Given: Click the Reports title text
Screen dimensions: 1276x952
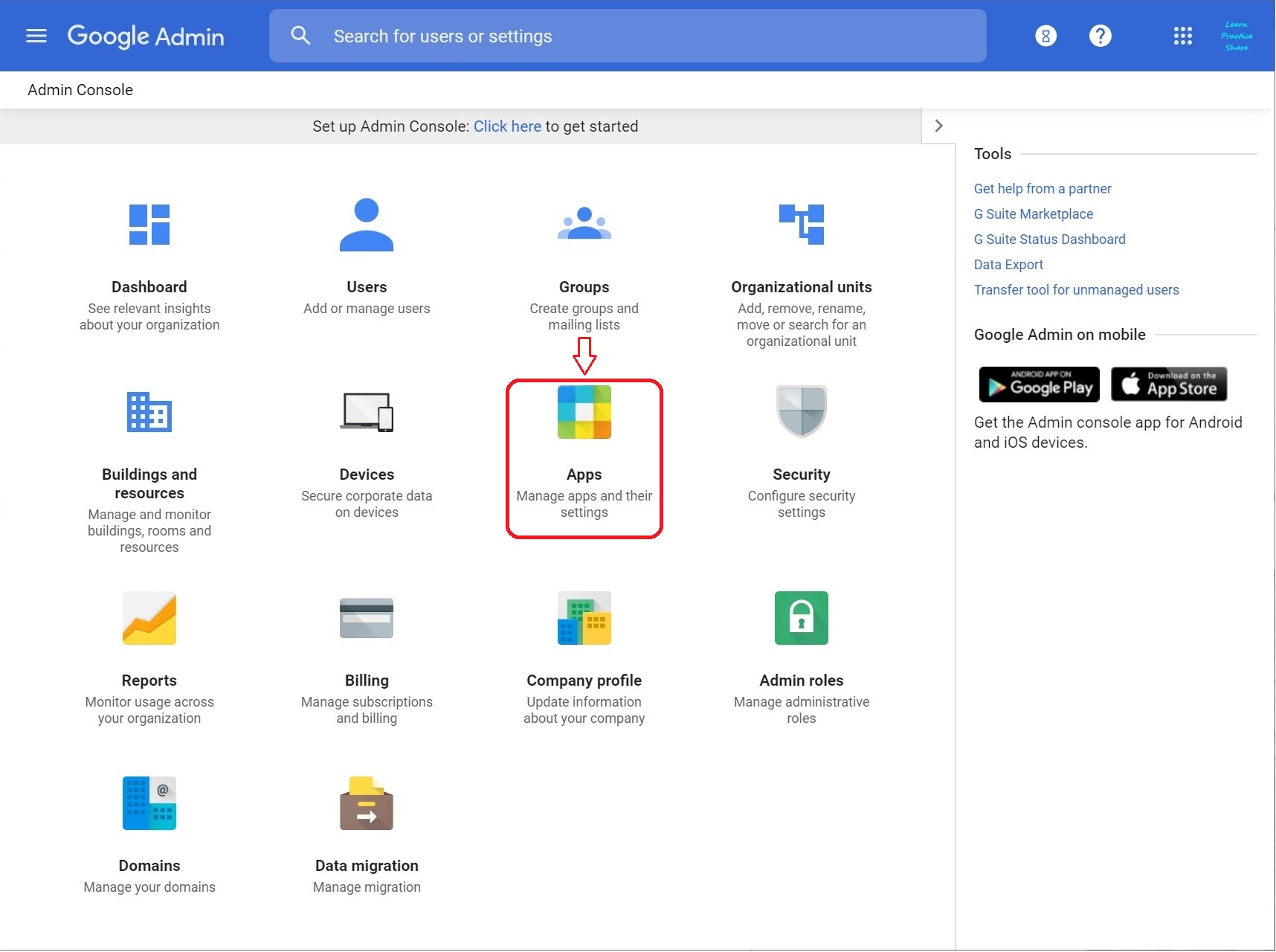Looking at the screenshot, I should [149, 681].
